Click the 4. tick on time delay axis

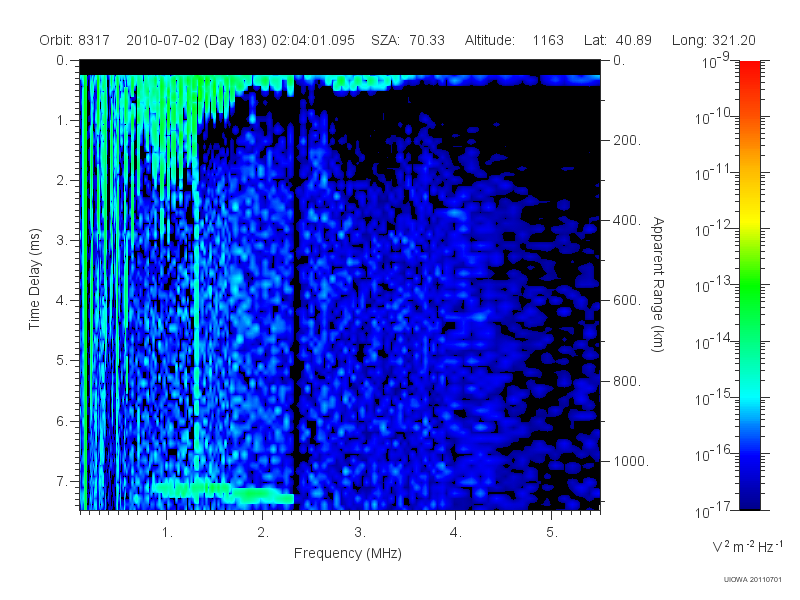click(x=62, y=300)
